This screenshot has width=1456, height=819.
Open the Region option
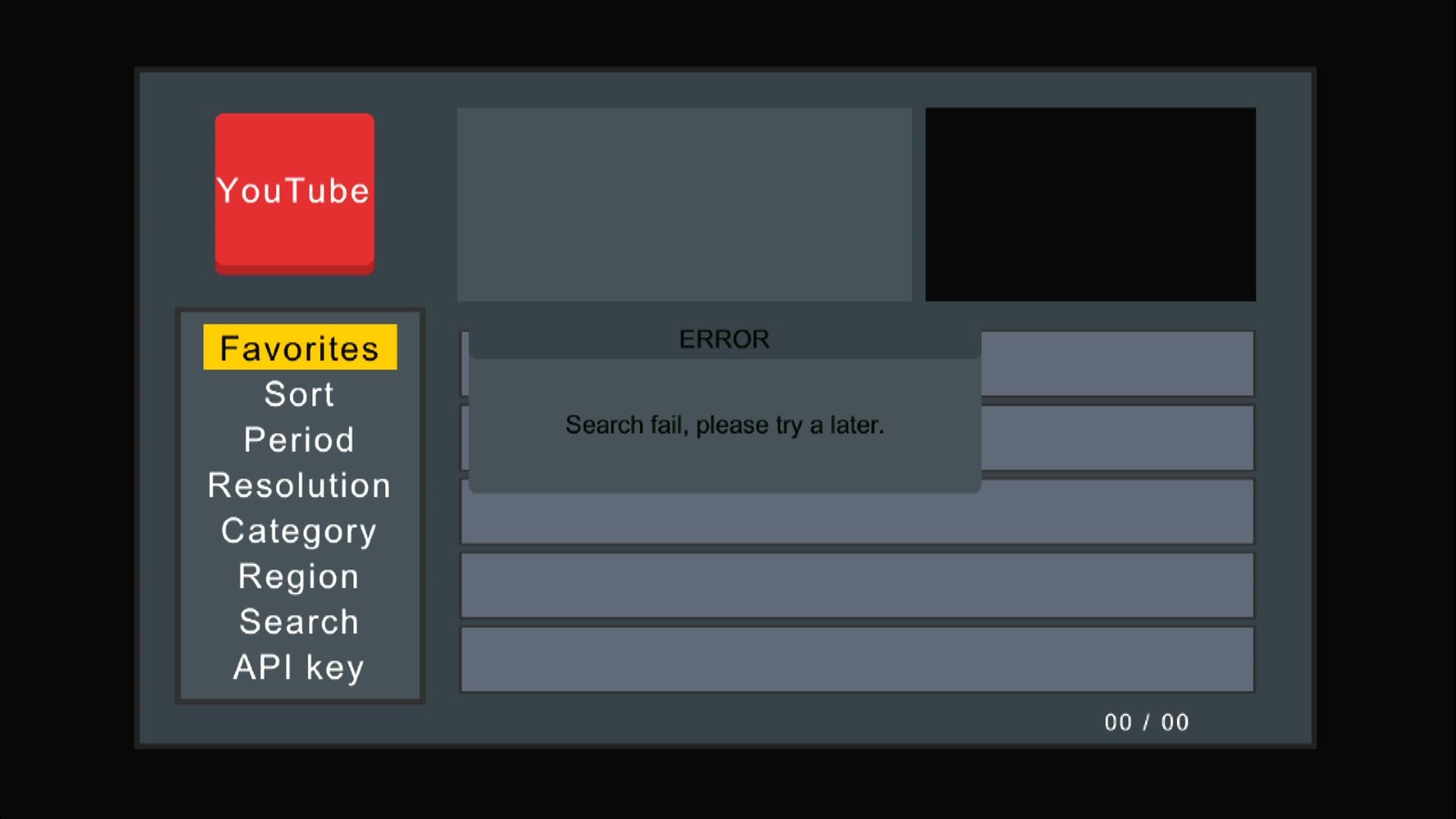coord(300,576)
